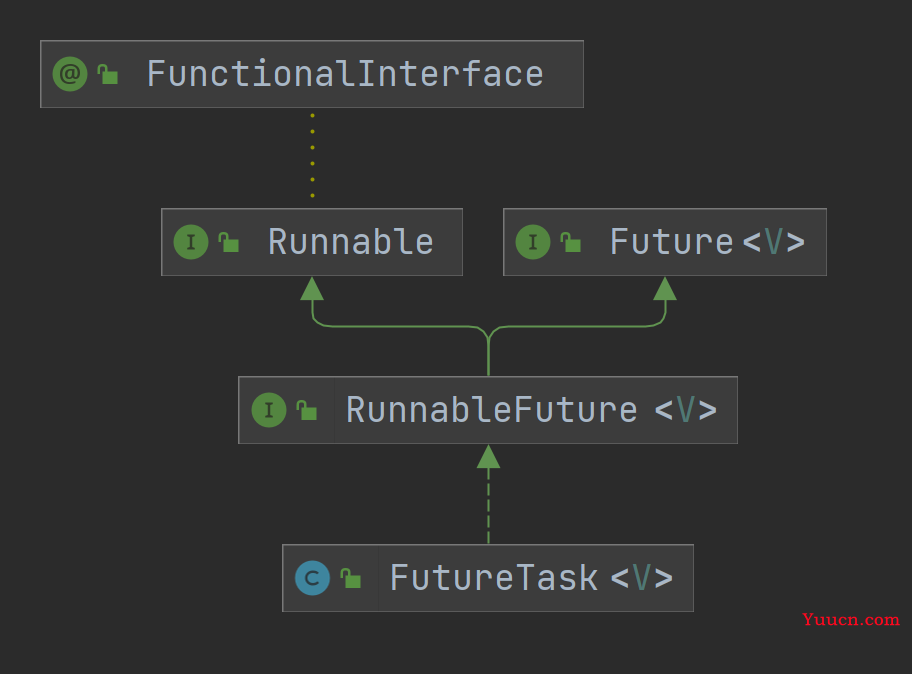The height and width of the screenshot is (674, 912).
Task: Click the annotation @ icon on FunctionalInterface
Action: click(70, 74)
